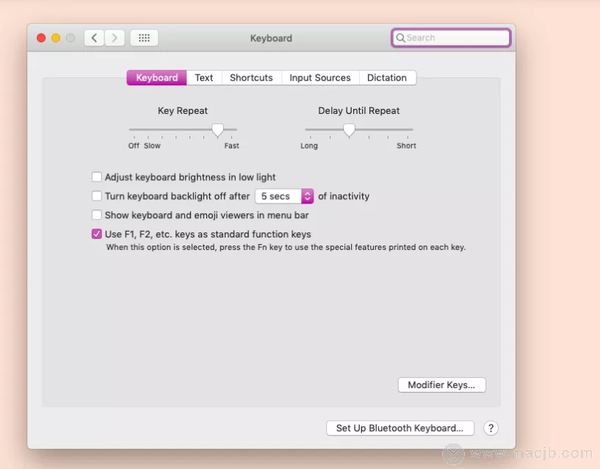Click the Key Repeat slider thumb

[x=218, y=130]
